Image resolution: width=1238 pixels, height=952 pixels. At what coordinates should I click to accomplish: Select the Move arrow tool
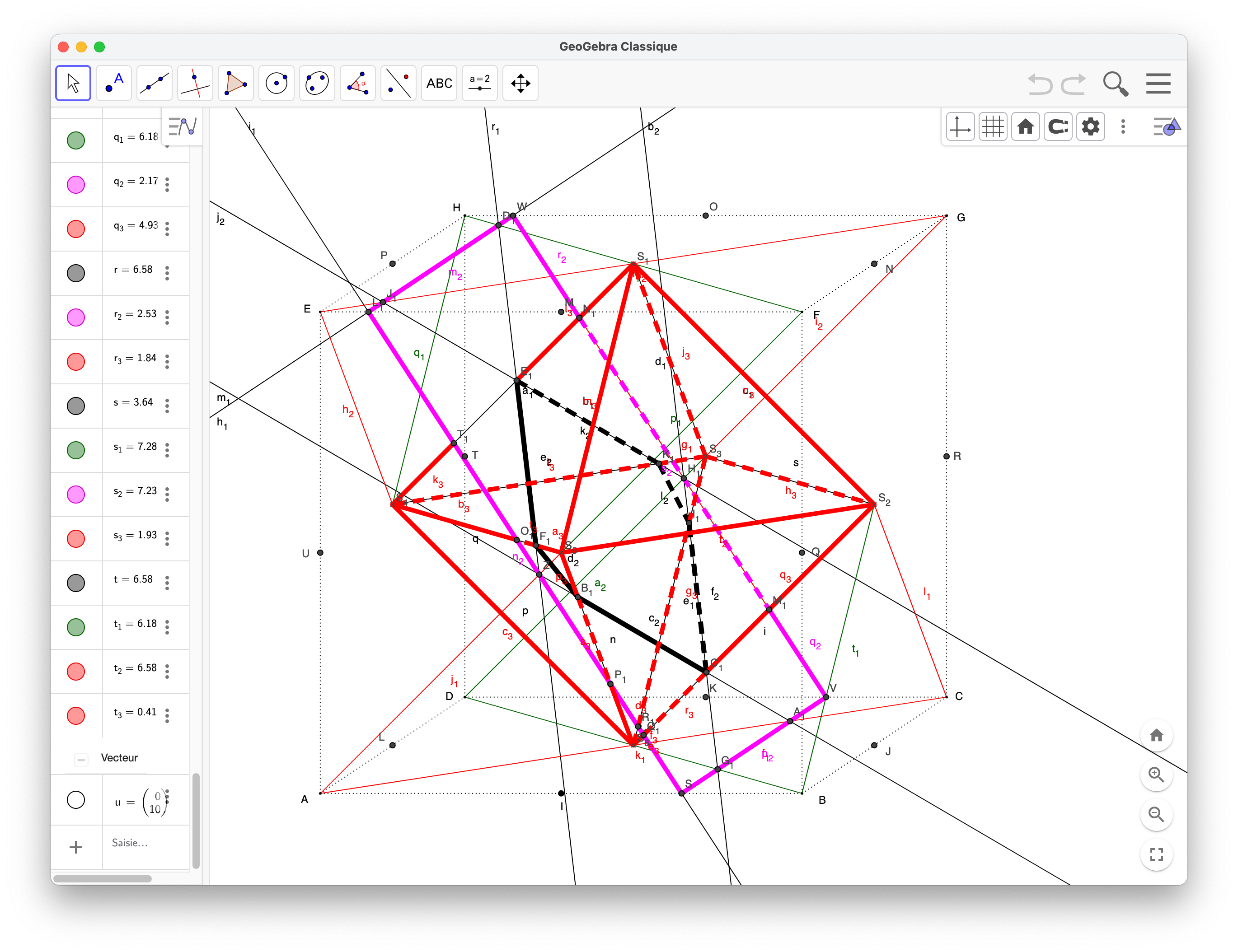[x=73, y=83]
